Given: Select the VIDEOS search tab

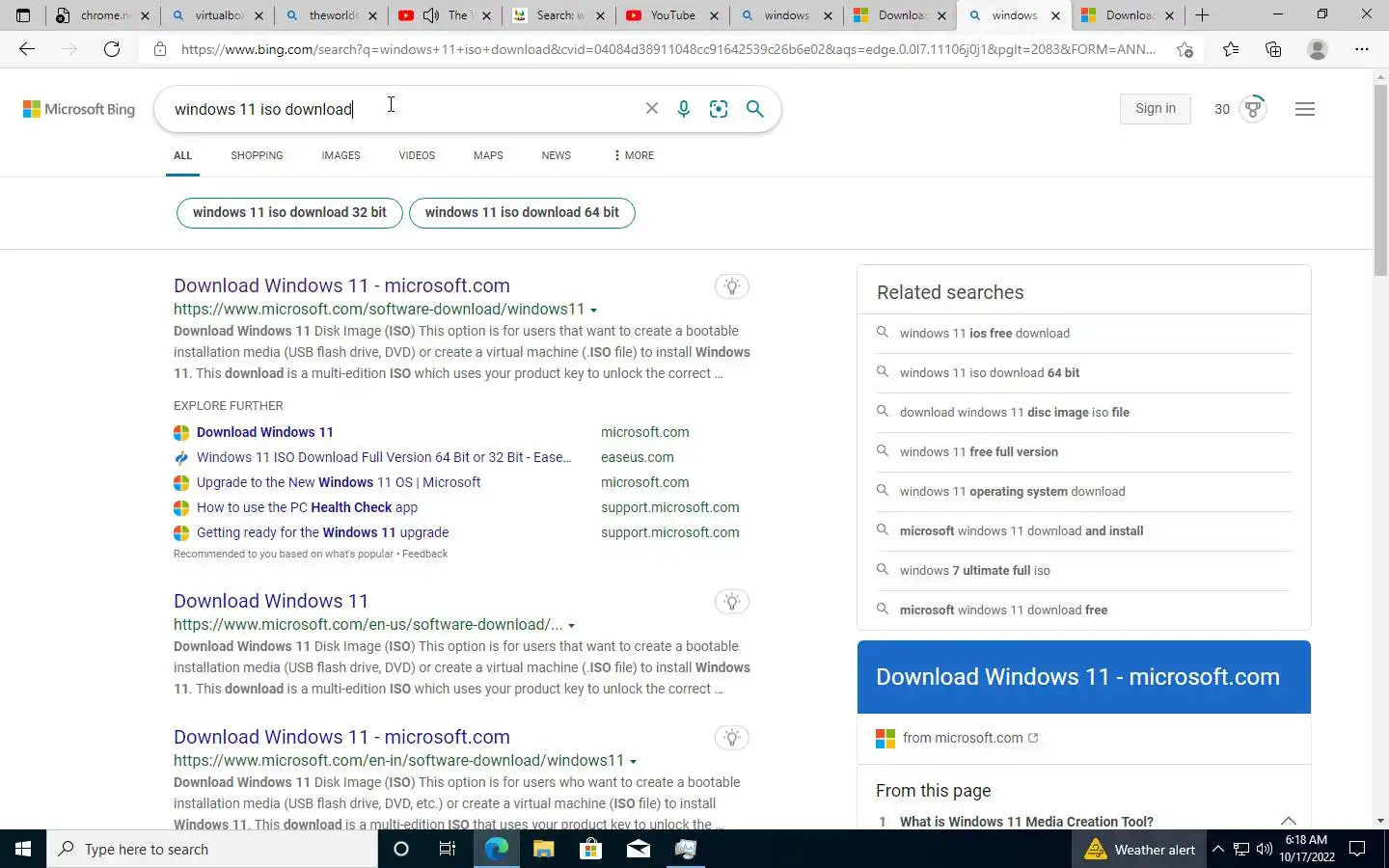Looking at the screenshot, I should (x=417, y=155).
